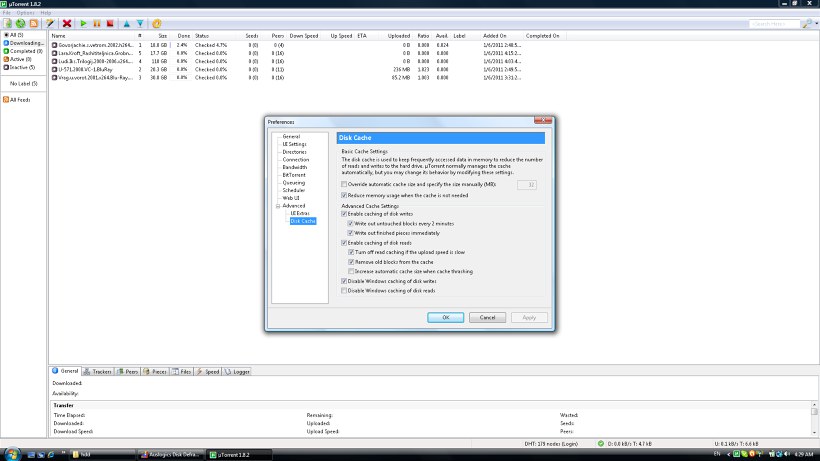Image resolution: width=820 pixels, height=461 pixels.
Task: Click the Windows Start orb
Action: pyautogui.click(x=11, y=454)
